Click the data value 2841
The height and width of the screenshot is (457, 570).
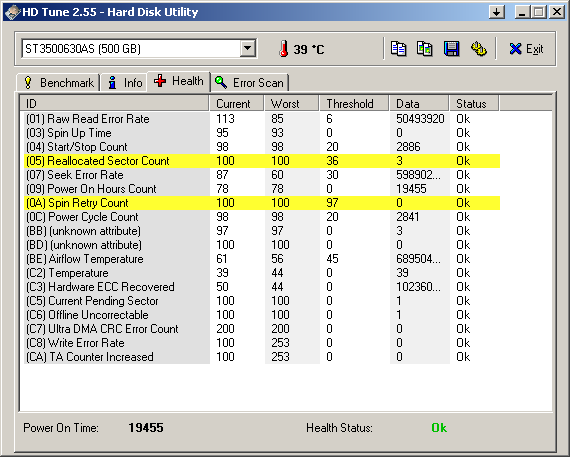point(408,217)
